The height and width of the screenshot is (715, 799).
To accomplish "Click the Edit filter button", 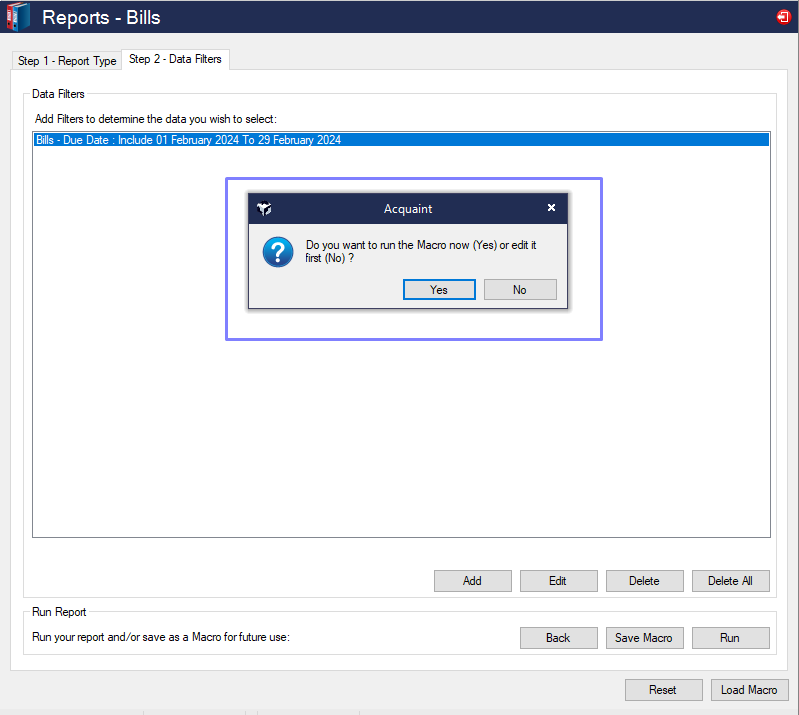I will click(x=558, y=581).
